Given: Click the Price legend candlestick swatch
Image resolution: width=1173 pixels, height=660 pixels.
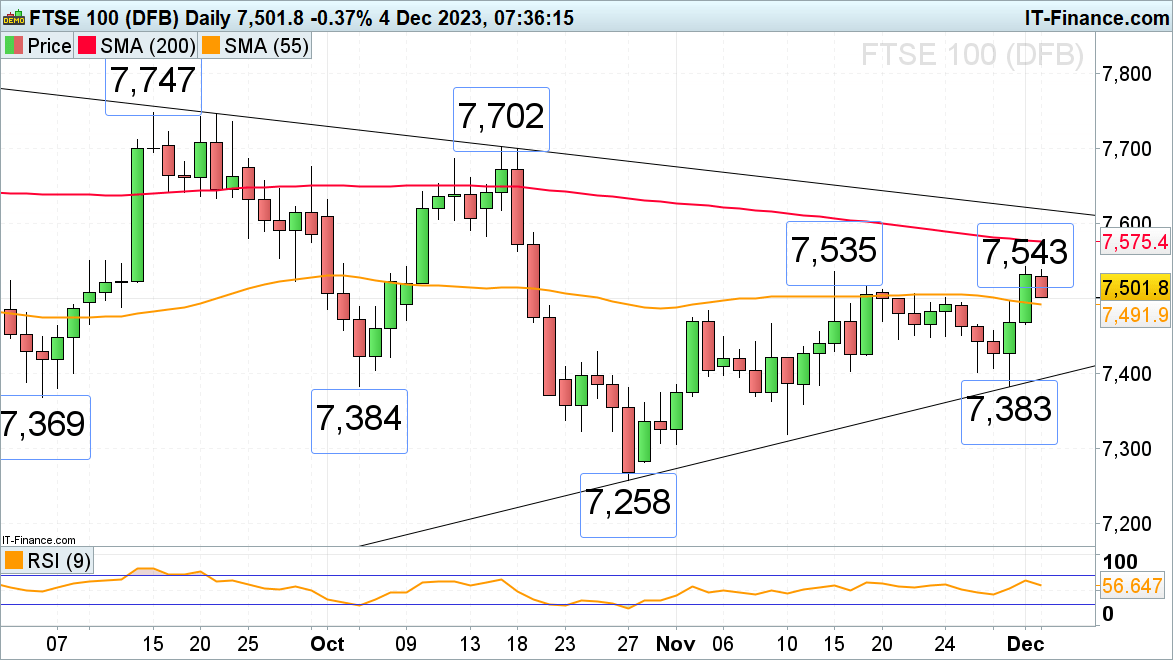Looking at the screenshot, I should click(x=13, y=46).
